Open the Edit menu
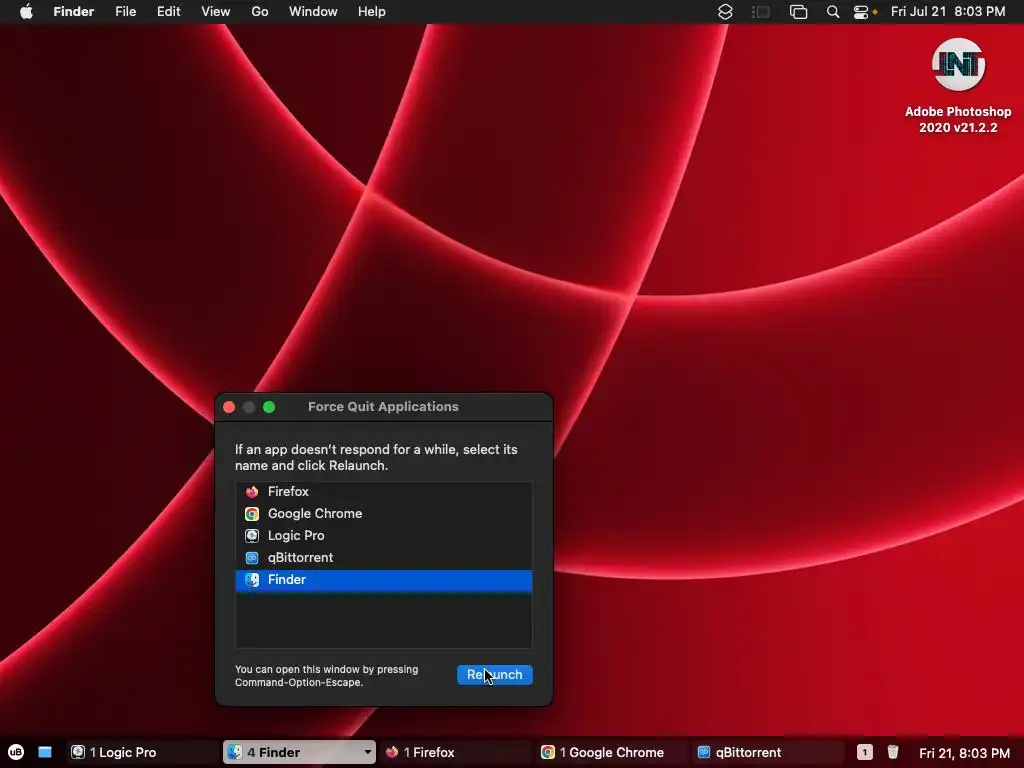Screen dimensions: 1024x768 point(168,12)
